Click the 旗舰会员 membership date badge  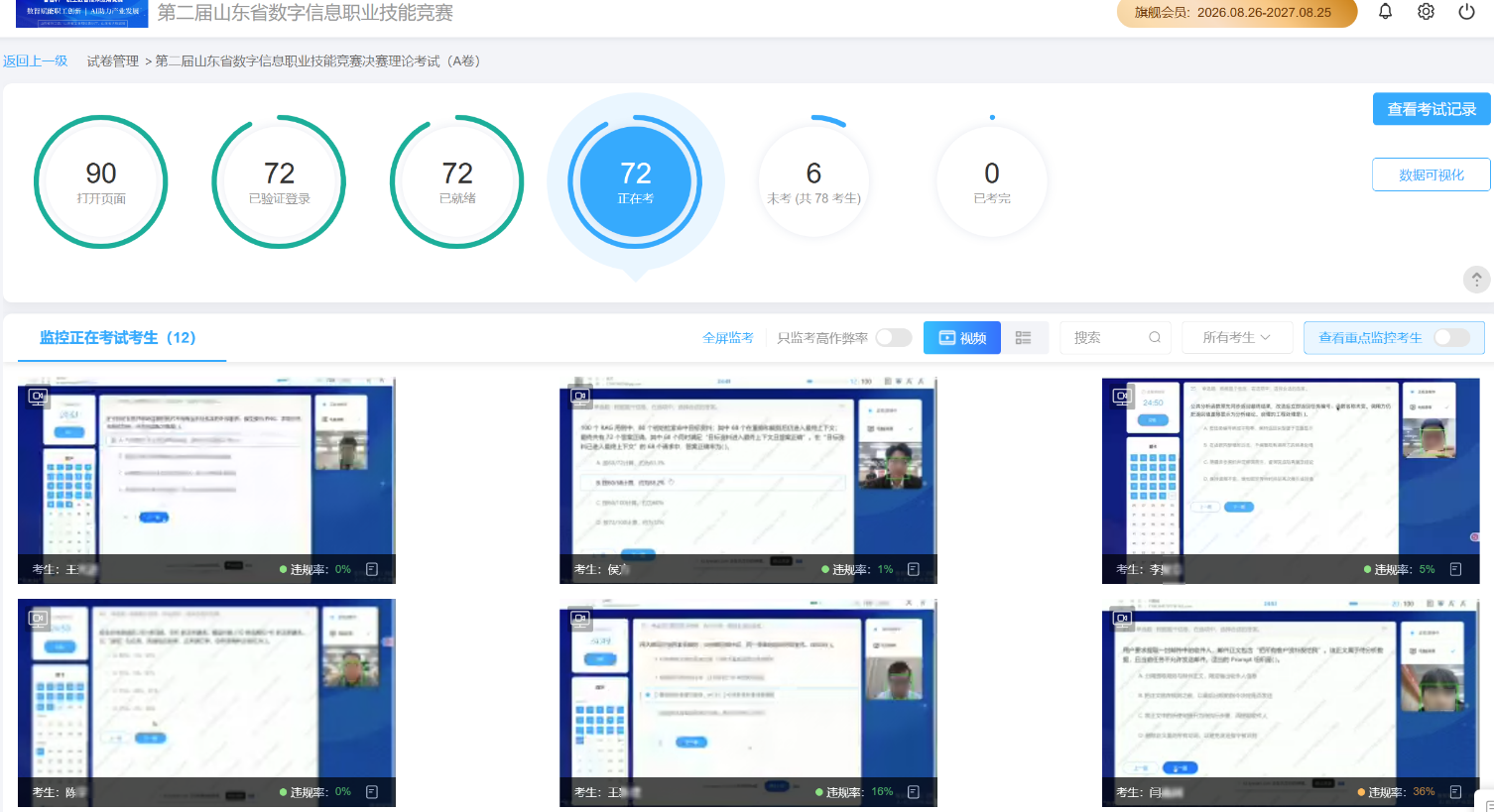point(1237,13)
